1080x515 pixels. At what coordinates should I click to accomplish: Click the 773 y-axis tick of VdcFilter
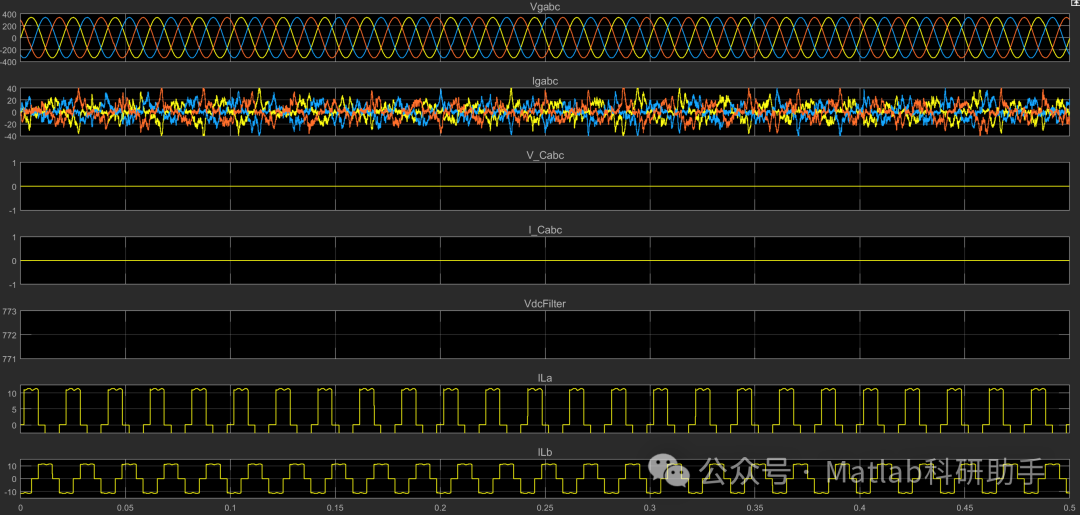[10, 312]
